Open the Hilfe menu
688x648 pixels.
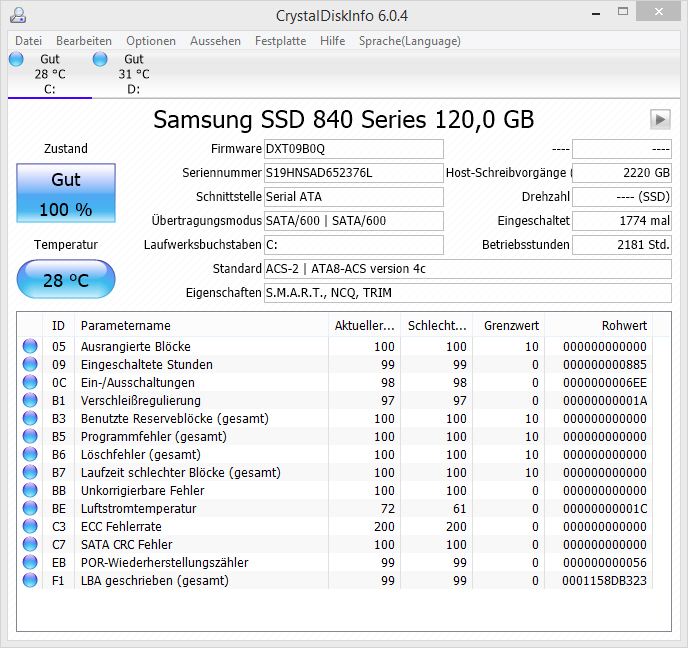[x=333, y=41]
